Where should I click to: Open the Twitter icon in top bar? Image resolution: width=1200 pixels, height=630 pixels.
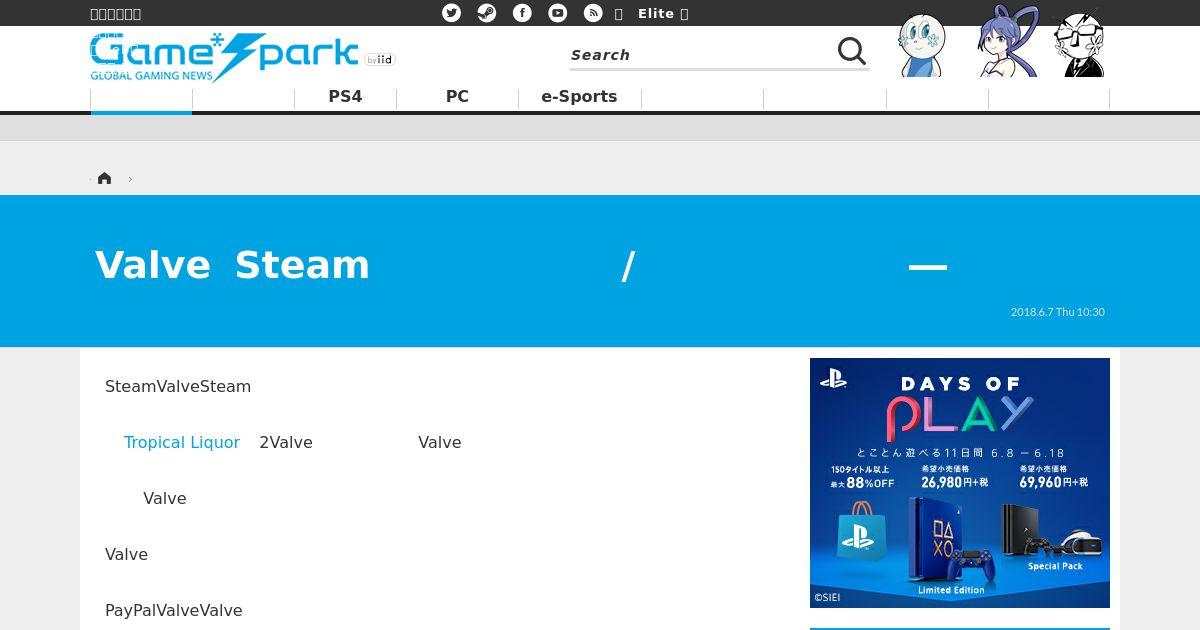tap(451, 13)
